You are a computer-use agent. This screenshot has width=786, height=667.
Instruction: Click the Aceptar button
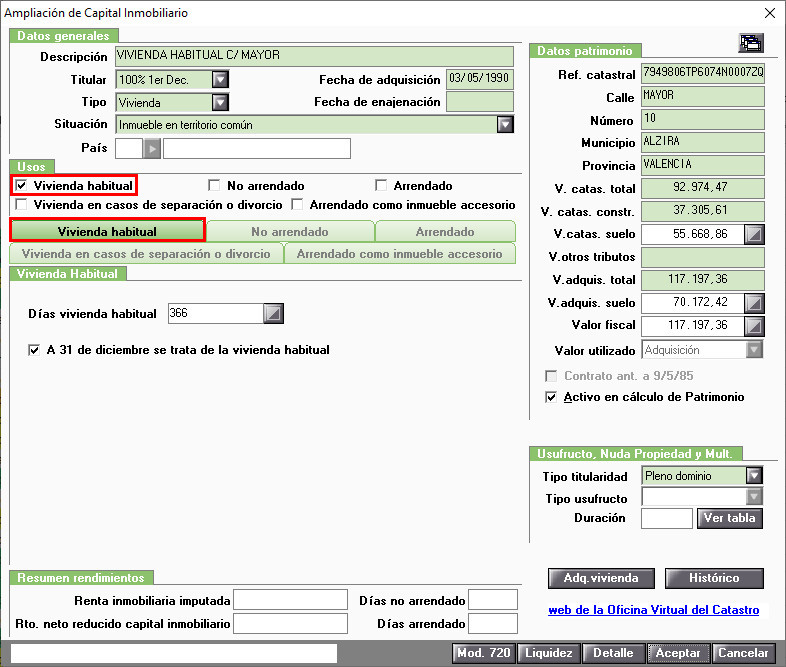point(678,653)
